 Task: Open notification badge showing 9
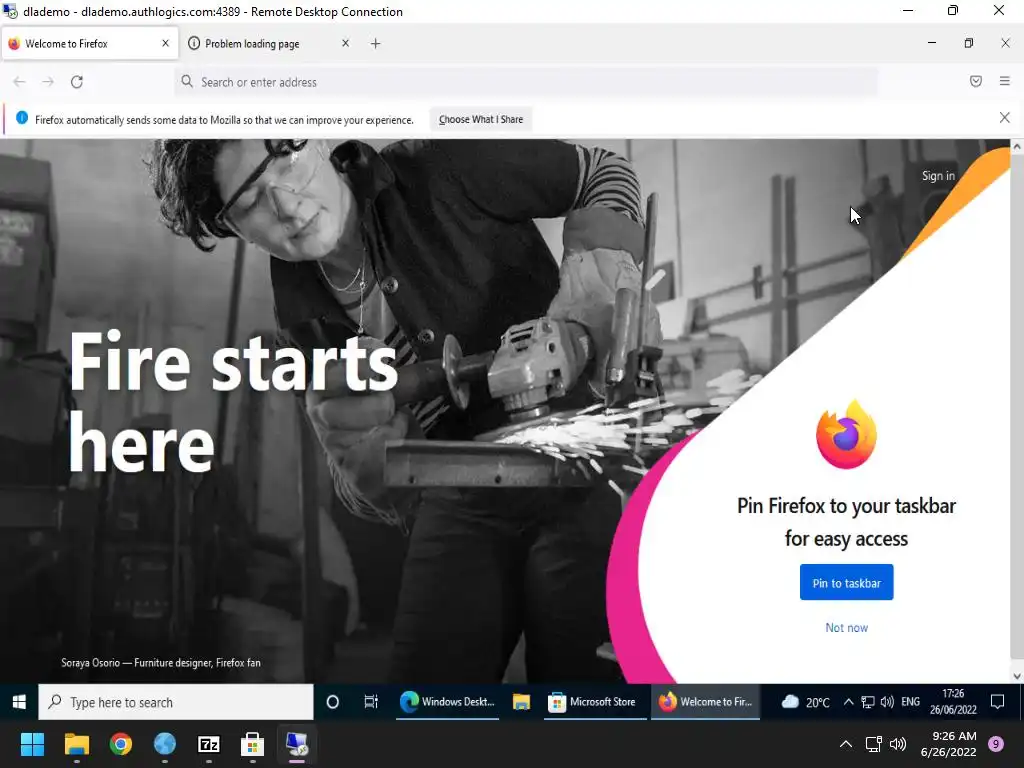click(996, 744)
